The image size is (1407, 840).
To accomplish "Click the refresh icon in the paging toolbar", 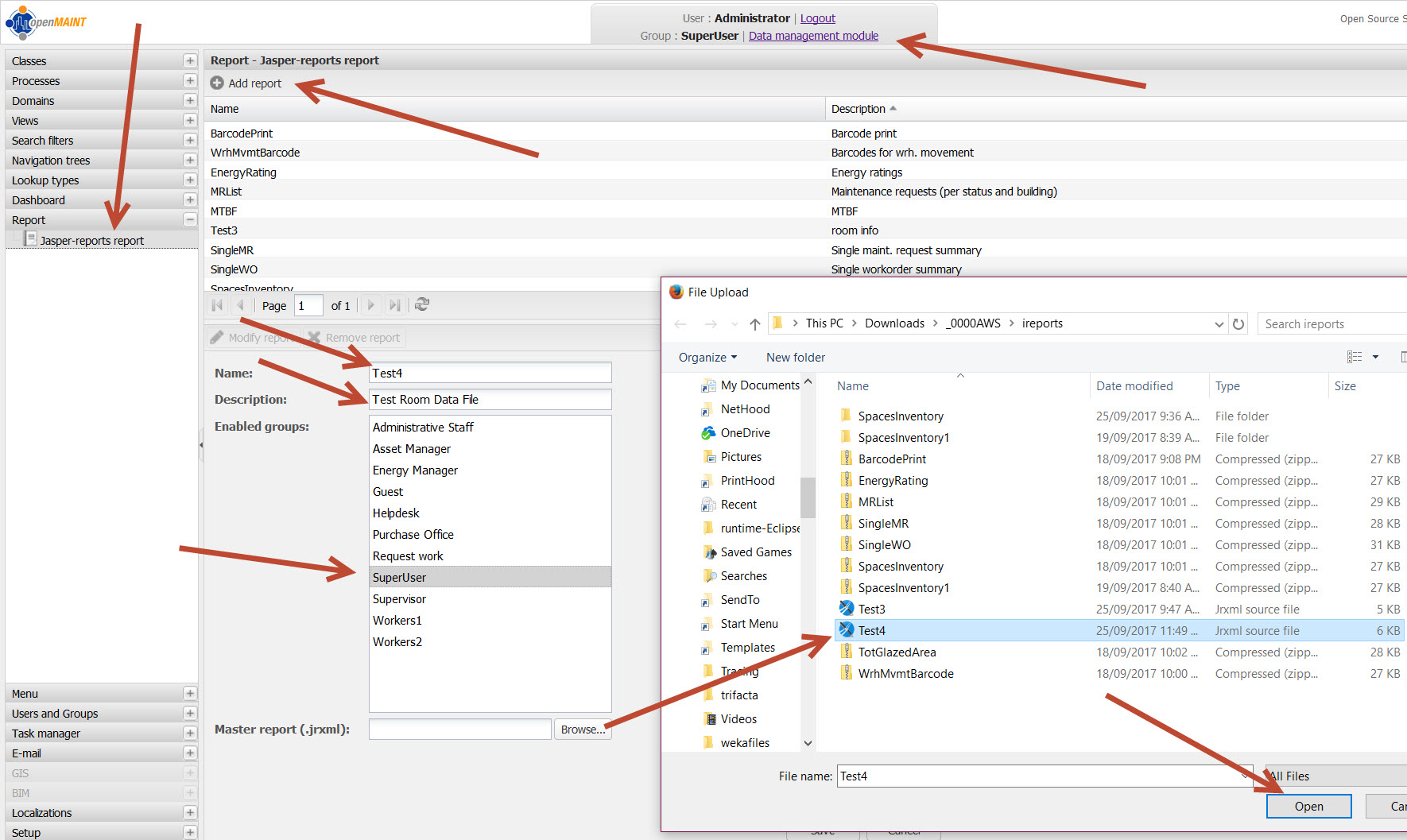I will tap(422, 304).
